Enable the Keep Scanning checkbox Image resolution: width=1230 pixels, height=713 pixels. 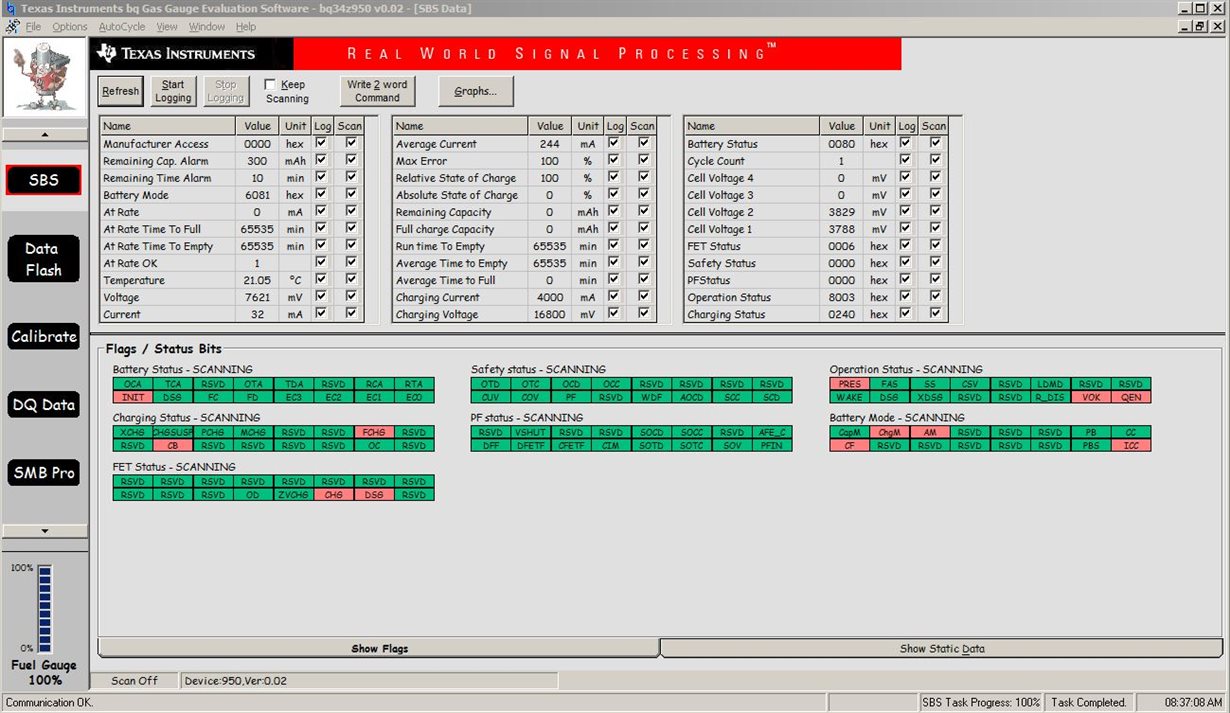pos(270,85)
